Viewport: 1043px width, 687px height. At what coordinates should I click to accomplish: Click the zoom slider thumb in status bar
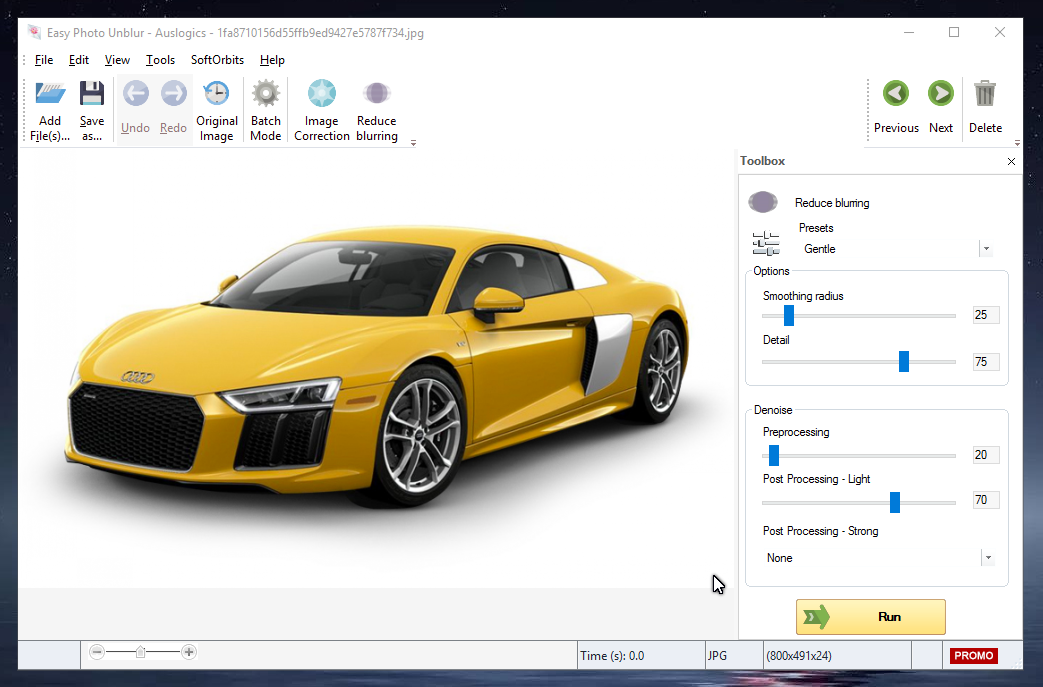pyautogui.click(x=140, y=652)
